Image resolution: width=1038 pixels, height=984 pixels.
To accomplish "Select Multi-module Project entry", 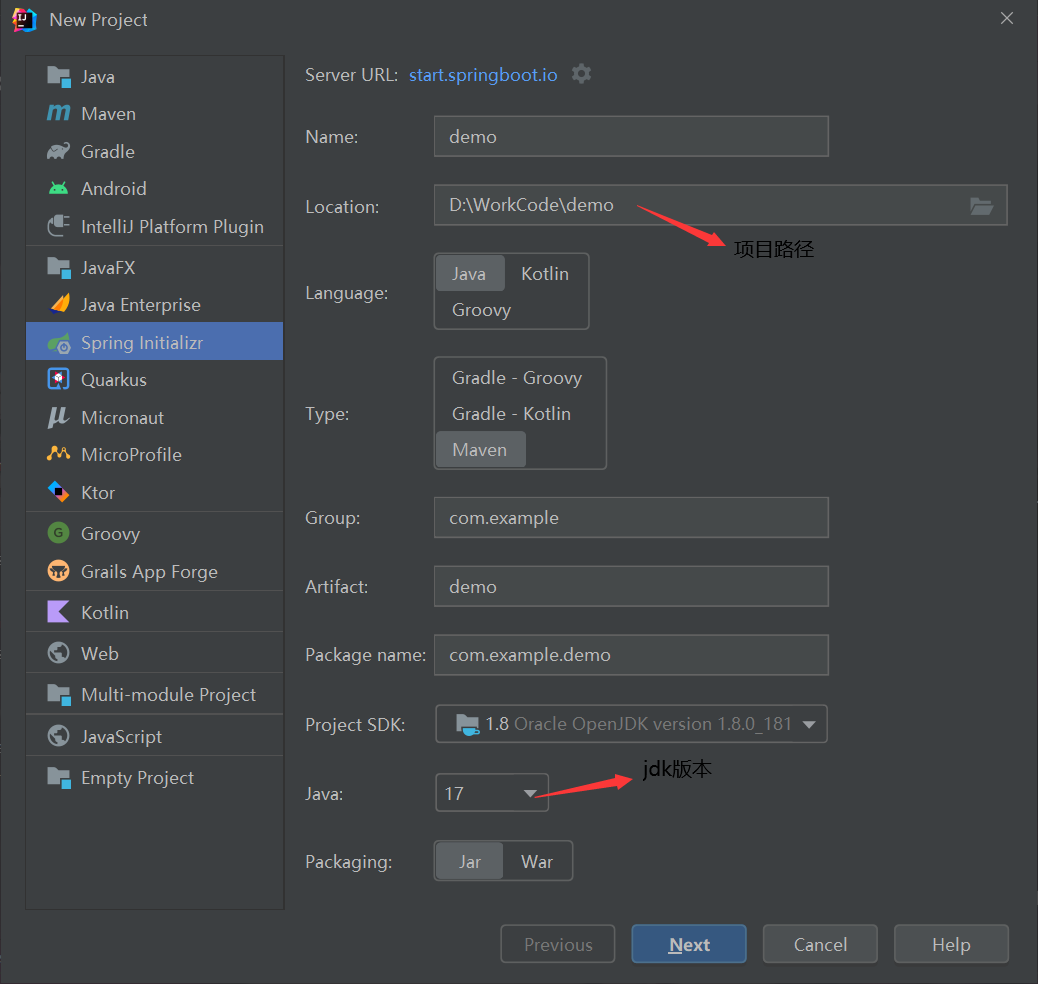I will click(155, 695).
